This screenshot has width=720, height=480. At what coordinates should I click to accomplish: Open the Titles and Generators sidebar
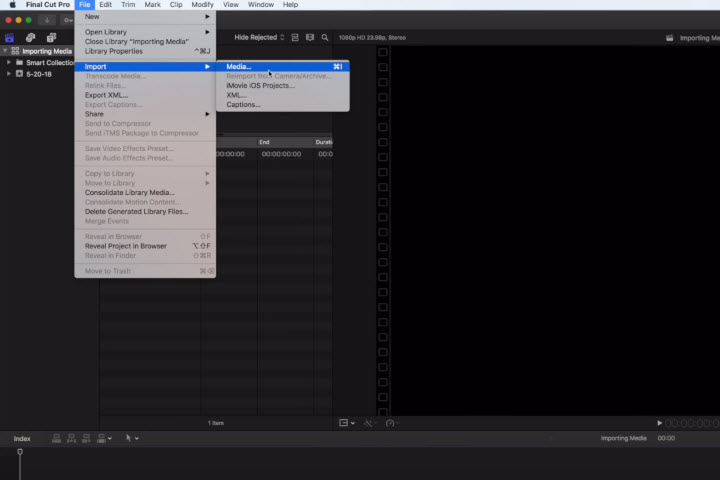[x=51, y=37]
